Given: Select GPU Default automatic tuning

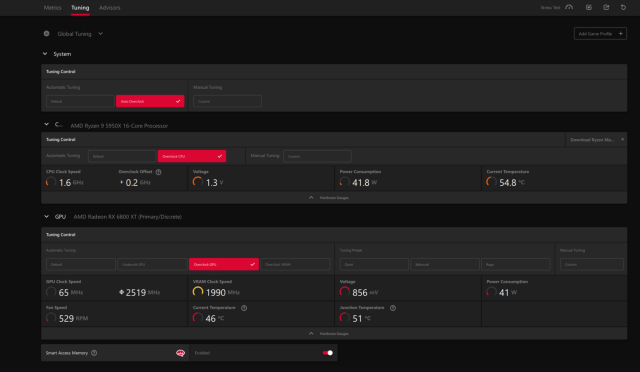Looking at the screenshot, I should (x=81, y=264).
